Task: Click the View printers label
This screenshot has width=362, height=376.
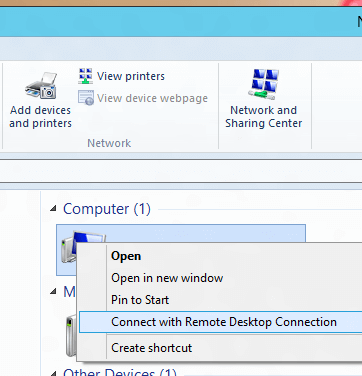Action: pos(131,76)
